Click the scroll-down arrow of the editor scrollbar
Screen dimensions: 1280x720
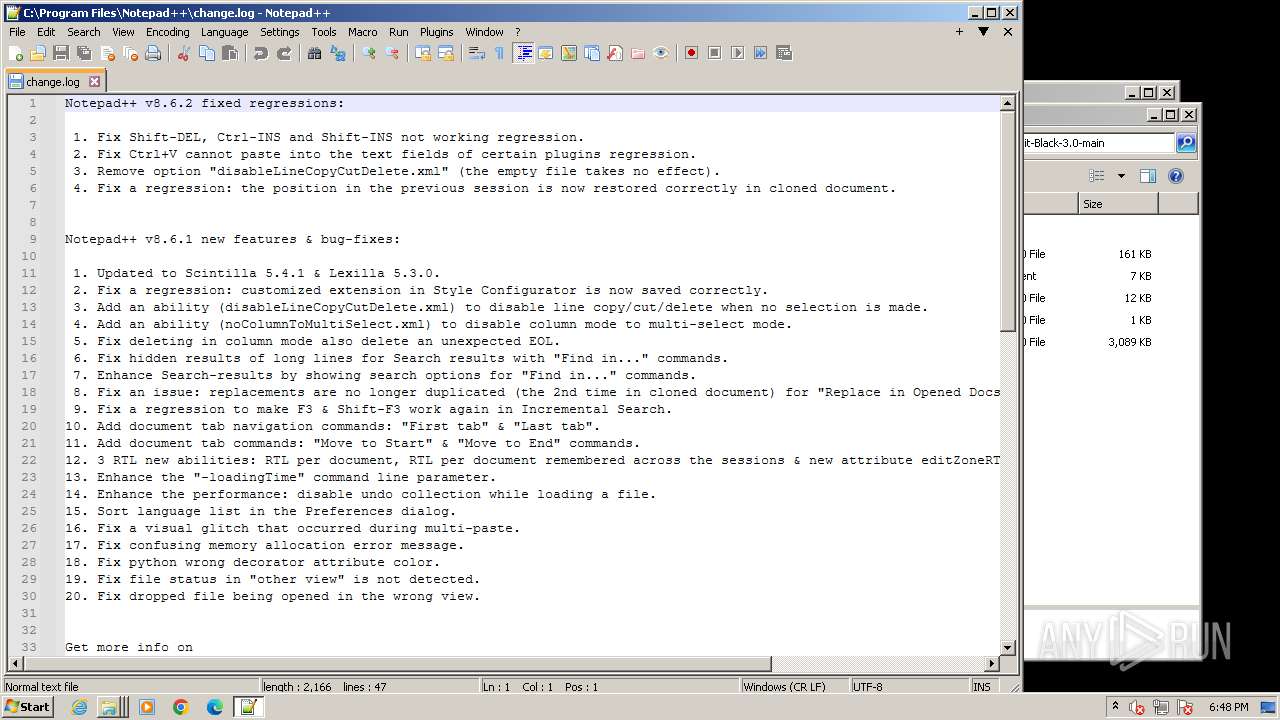[x=1008, y=647]
